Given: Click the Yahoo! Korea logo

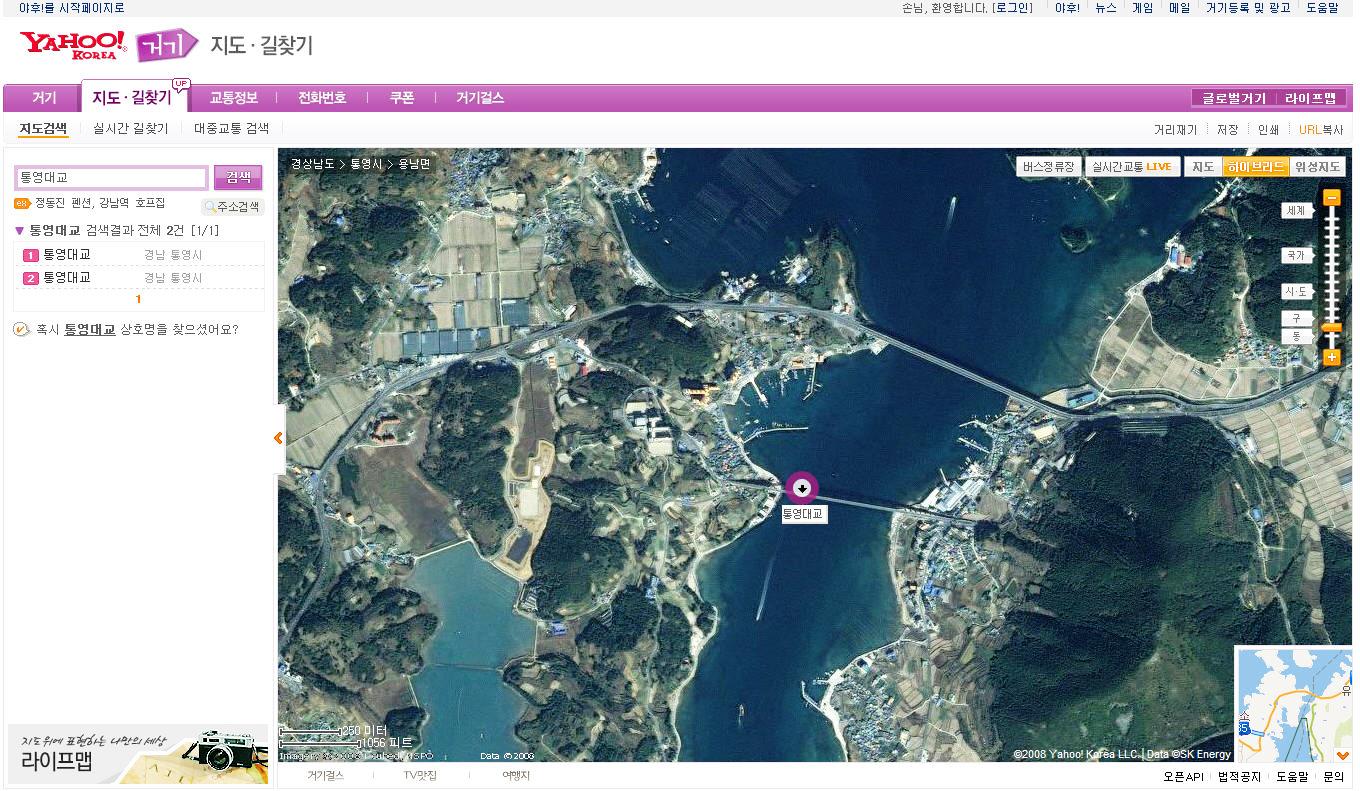Looking at the screenshot, I should pos(73,45).
